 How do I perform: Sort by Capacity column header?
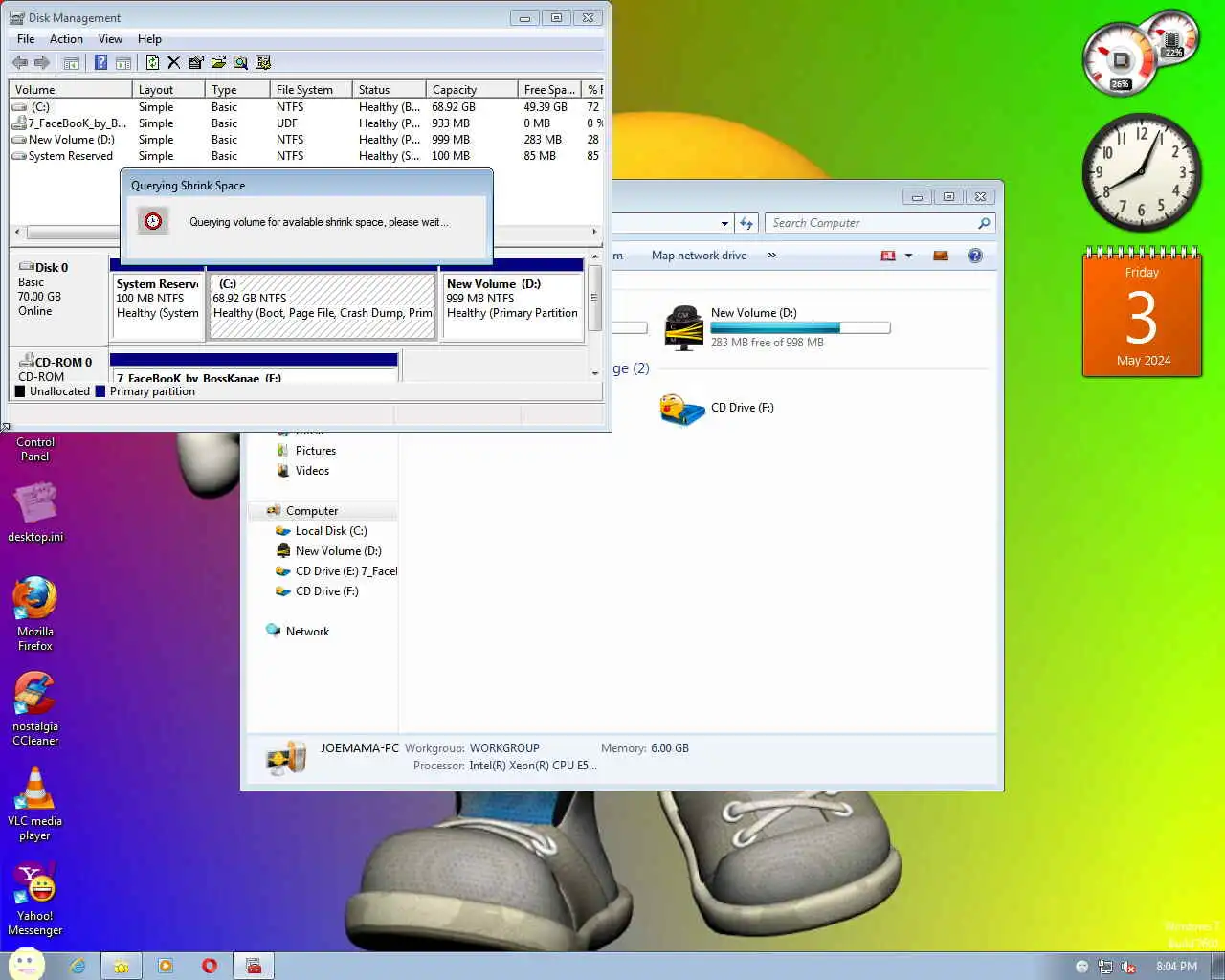(472, 89)
